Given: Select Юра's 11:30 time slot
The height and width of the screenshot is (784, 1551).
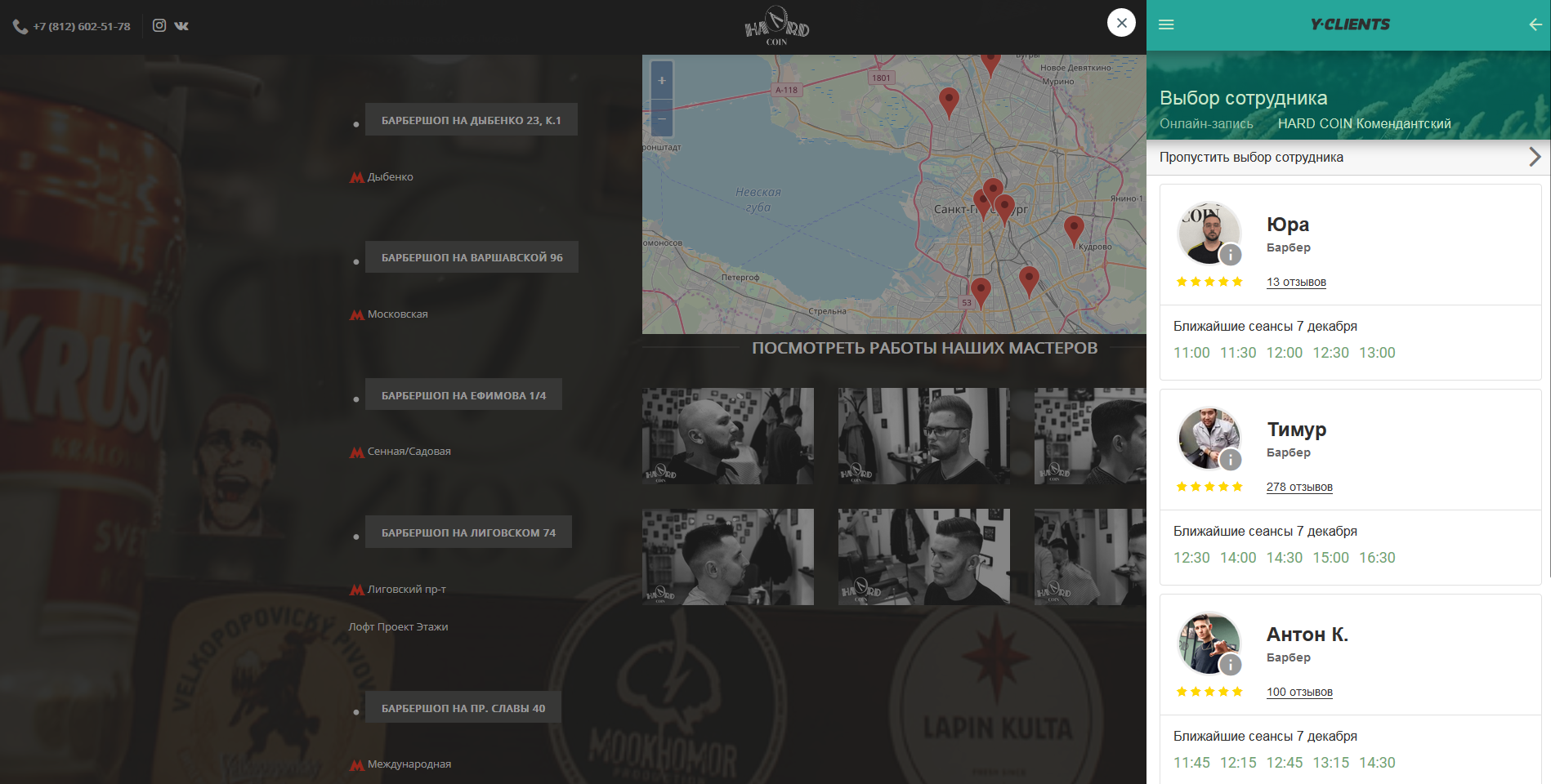Looking at the screenshot, I should tap(1238, 353).
